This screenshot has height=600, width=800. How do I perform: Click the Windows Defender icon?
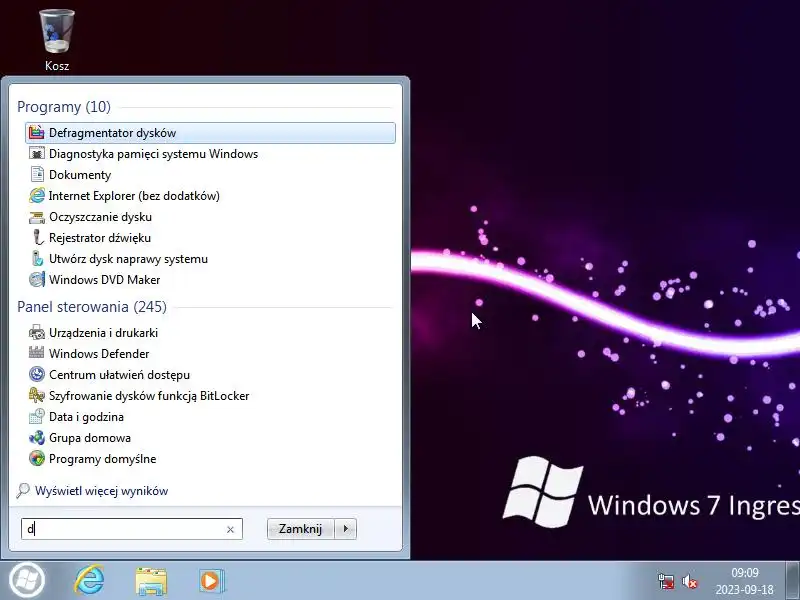pyautogui.click(x=37, y=353)
